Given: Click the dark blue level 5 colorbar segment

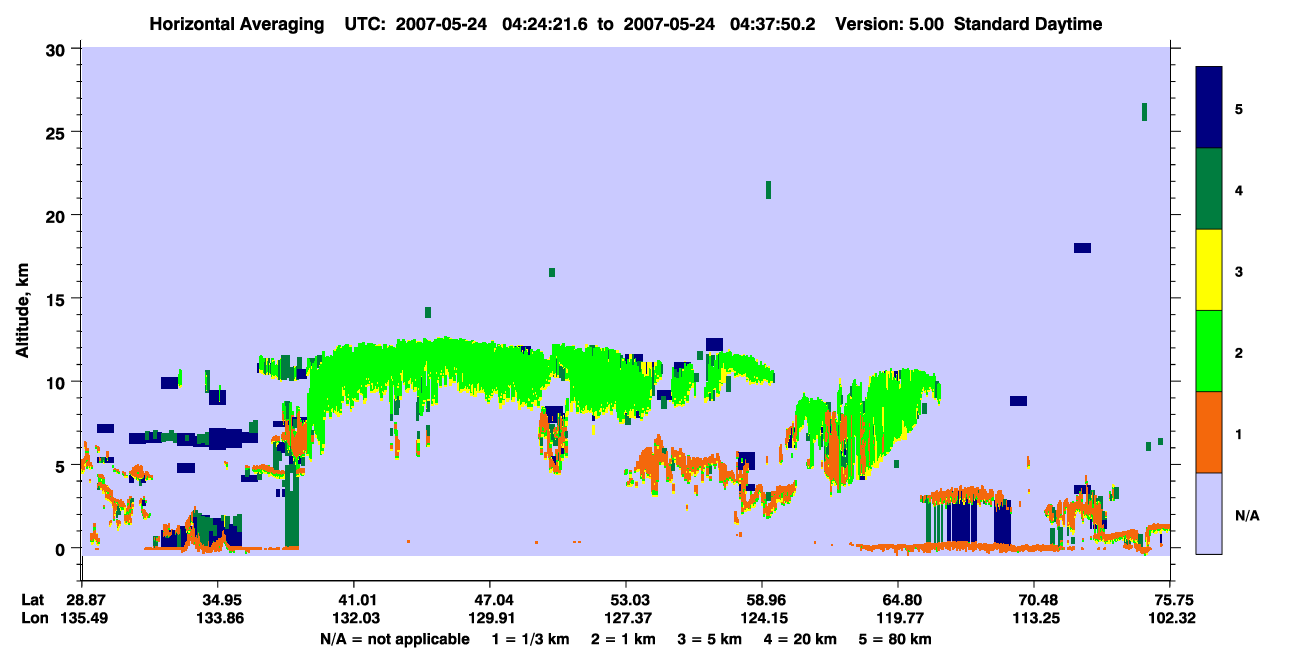Looking at the screenshot, I should [1209, 108].
